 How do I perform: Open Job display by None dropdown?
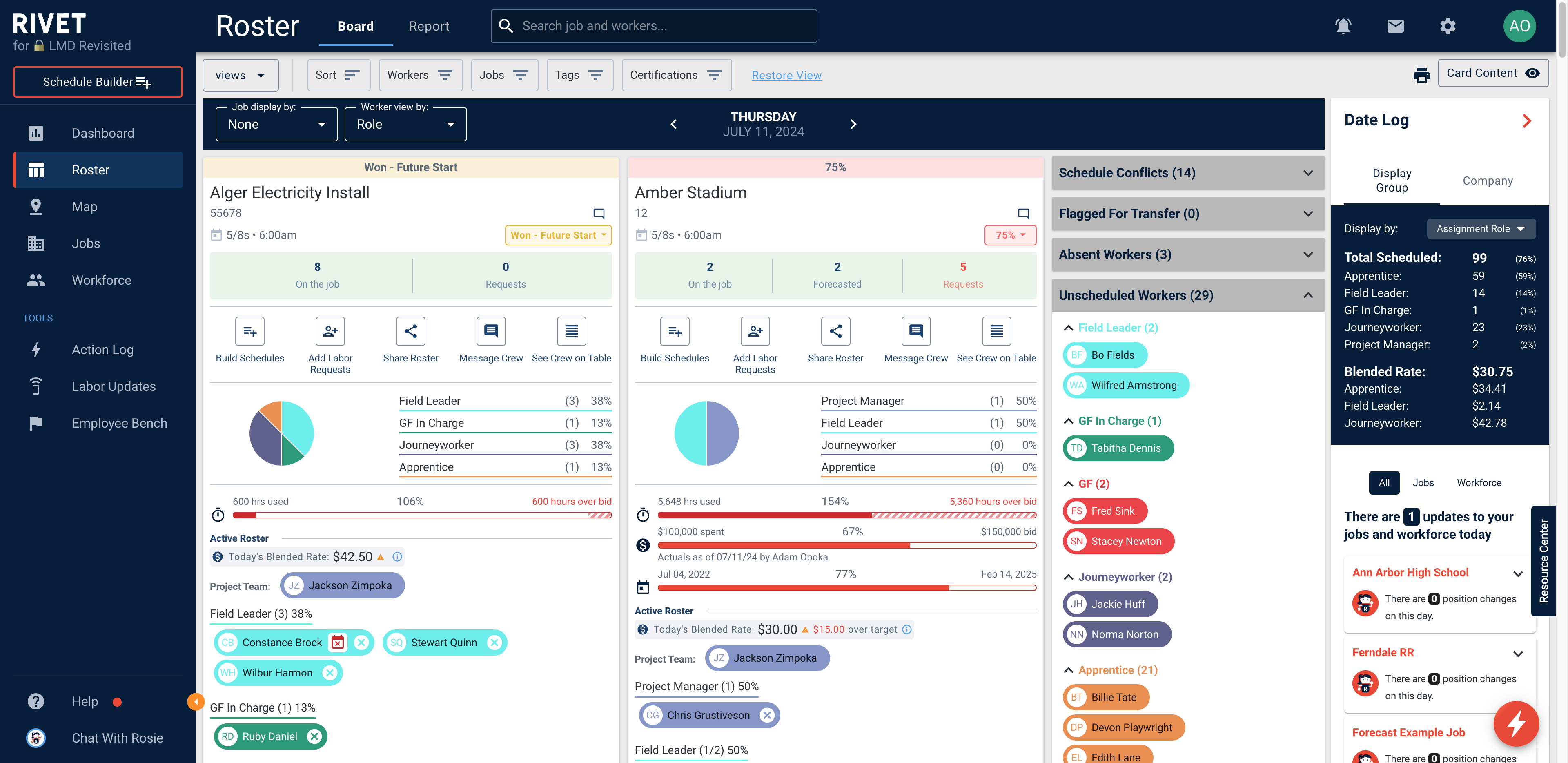pos(276,124)
